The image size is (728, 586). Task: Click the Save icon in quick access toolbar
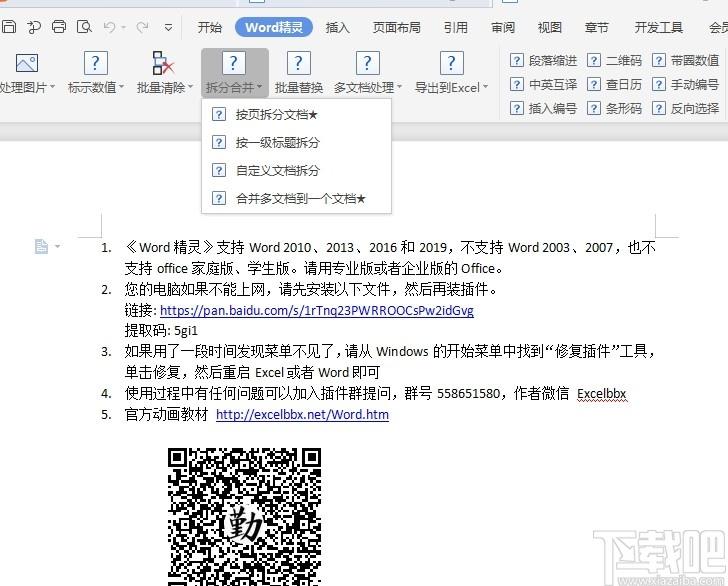8,27
